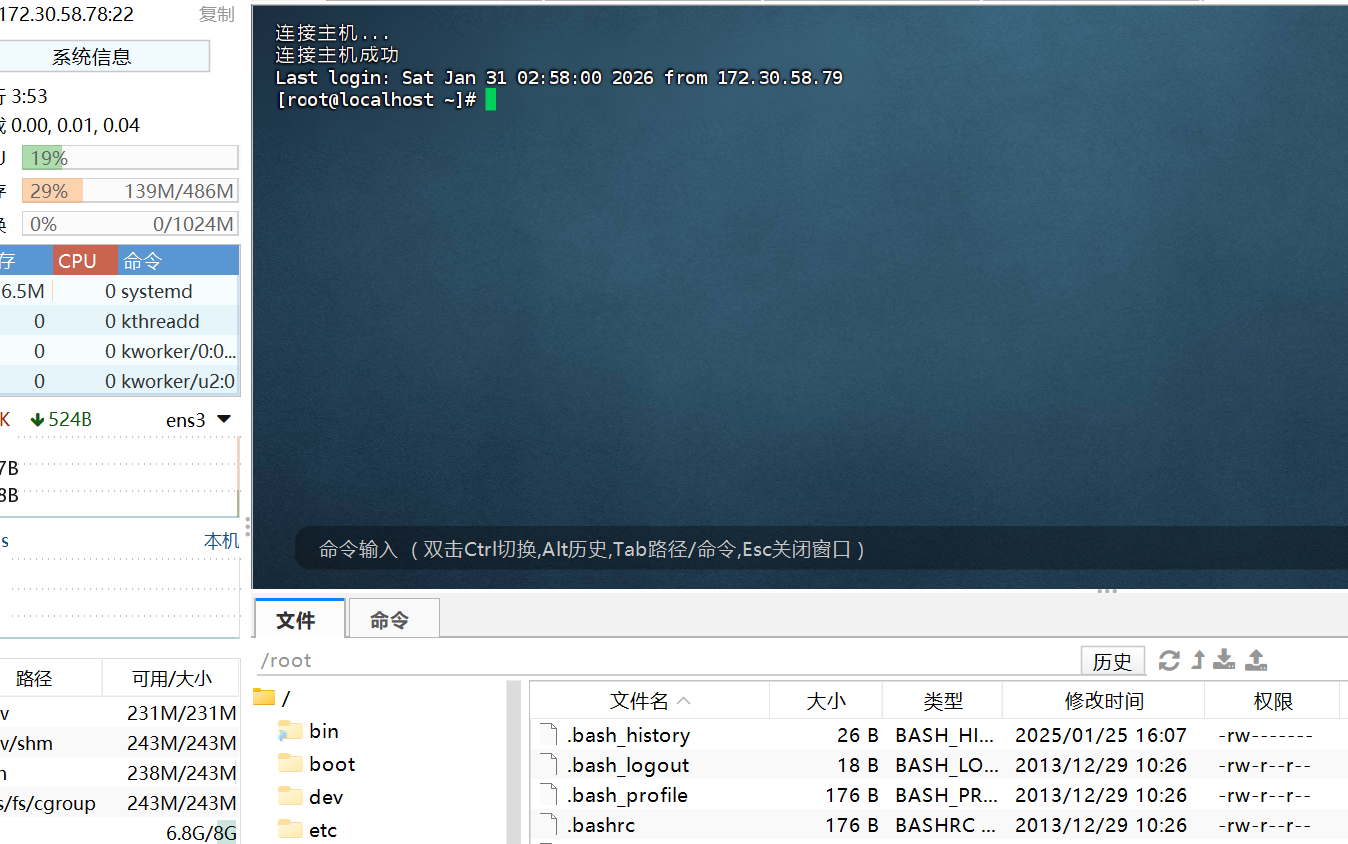This screenshot has height=844, width=1348.
Task: Click the dev folder icon
Action: [290, 797]
